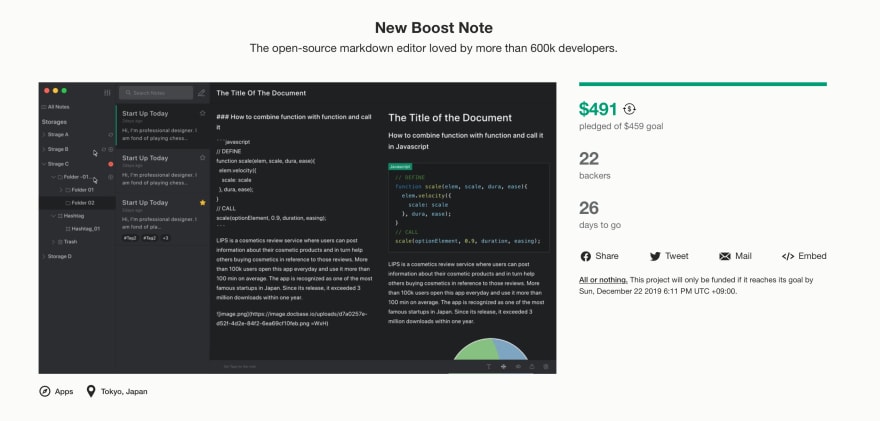Click the $491 pledged amount
The image size is (880, 421).
coord(598,109)
